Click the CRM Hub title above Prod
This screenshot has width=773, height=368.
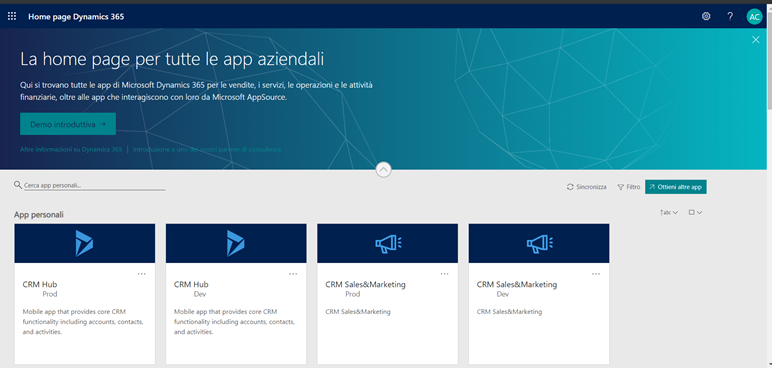click(x=40, y=285)
